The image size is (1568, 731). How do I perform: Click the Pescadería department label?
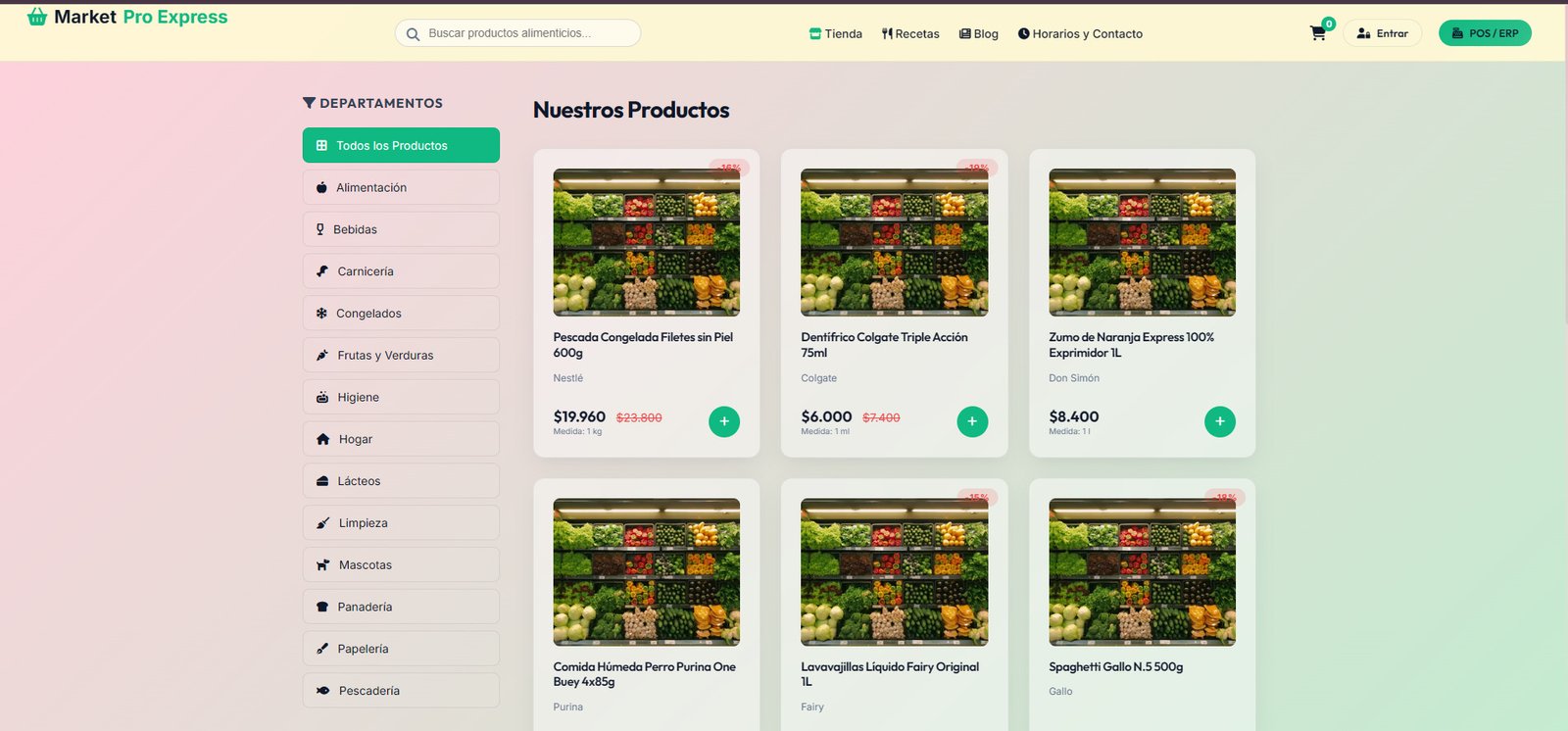tap(369, 691)
